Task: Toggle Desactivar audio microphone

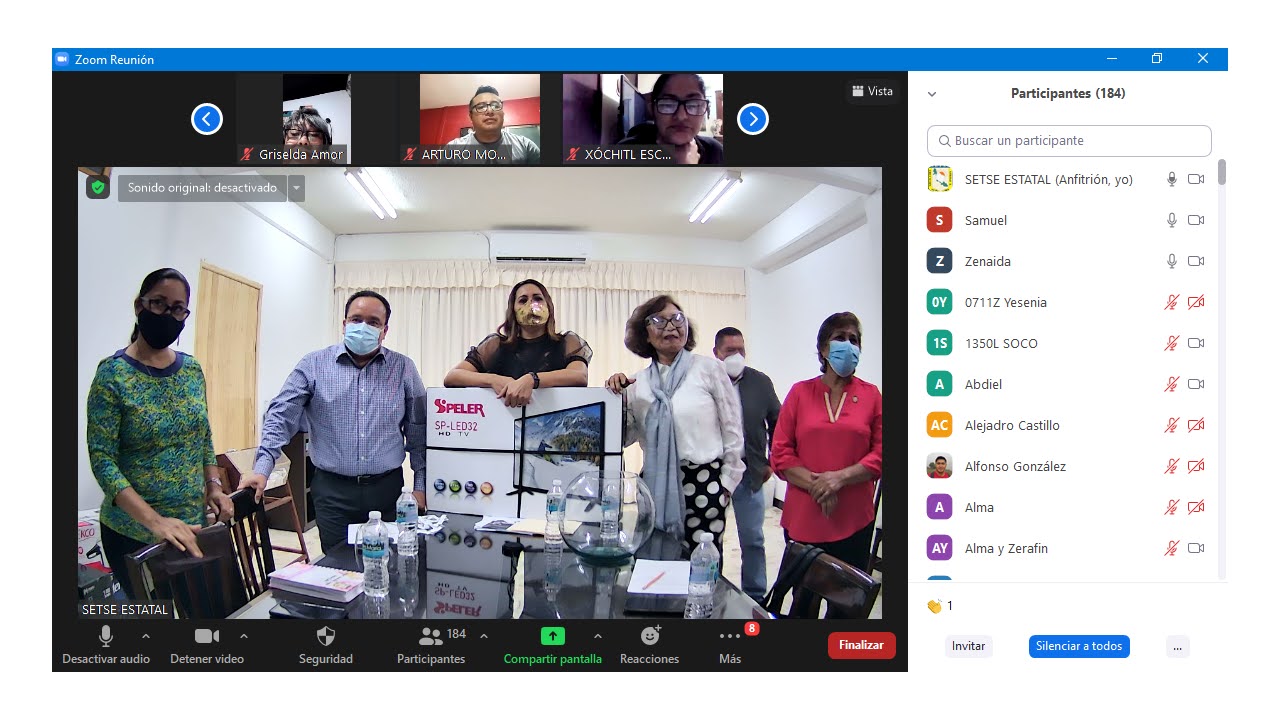Action: click(106, 637)
